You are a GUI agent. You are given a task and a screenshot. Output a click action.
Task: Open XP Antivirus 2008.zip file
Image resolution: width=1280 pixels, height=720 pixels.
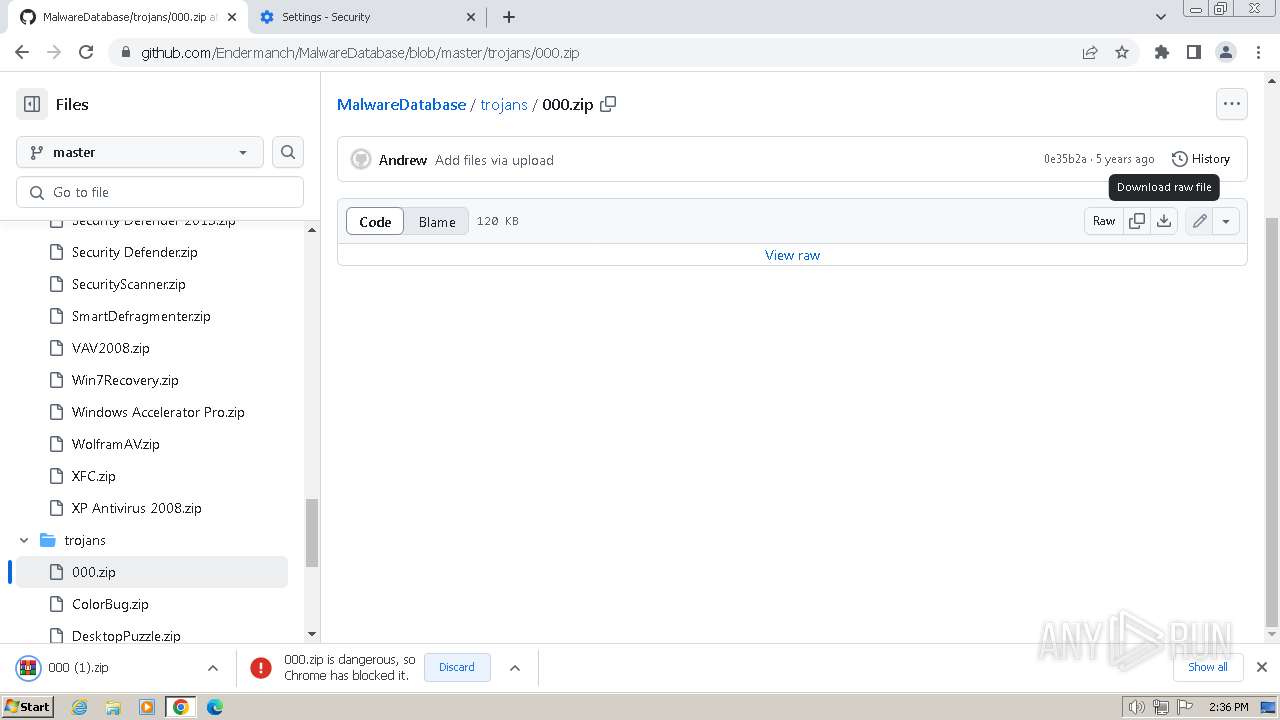(136, 508)
